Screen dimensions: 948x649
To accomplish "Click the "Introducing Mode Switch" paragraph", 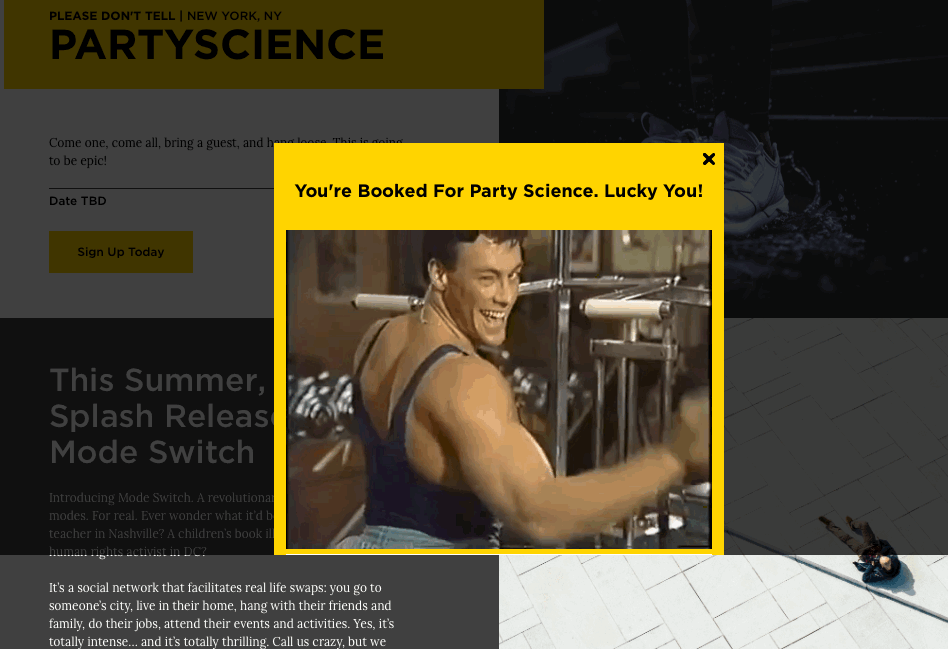I will click(161, 524).
